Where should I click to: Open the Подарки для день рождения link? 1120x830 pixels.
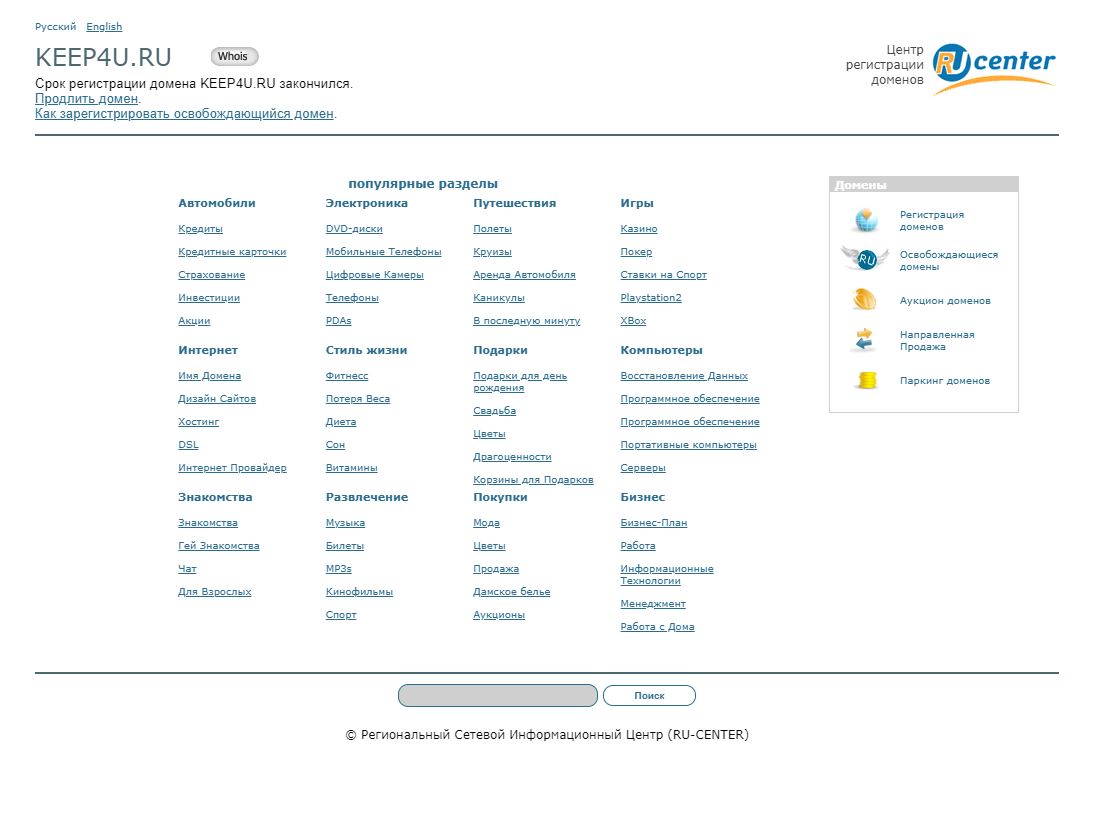coord(520,381)
